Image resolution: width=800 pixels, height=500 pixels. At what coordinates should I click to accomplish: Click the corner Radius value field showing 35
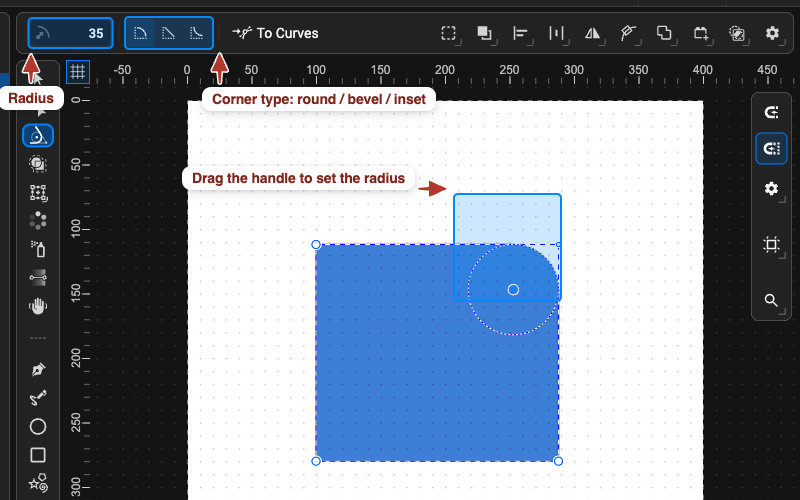(x=70, y=33)
